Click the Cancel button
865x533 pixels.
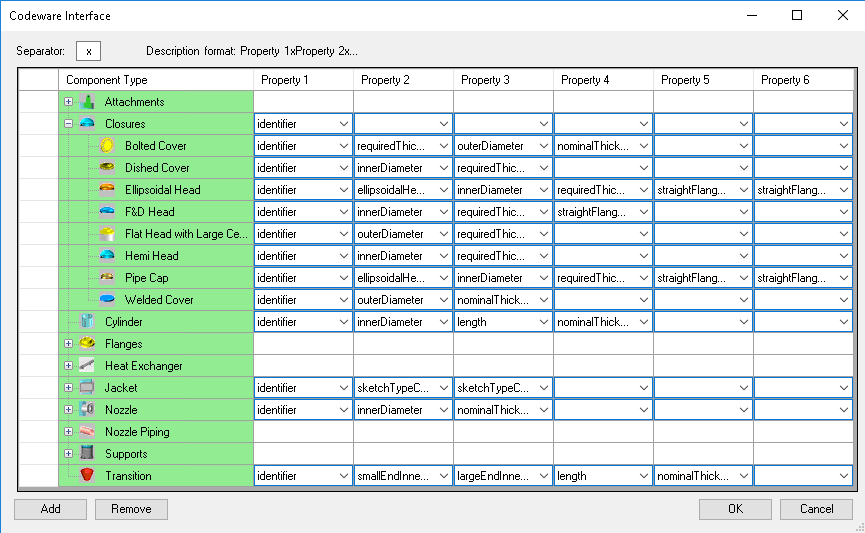816,509
